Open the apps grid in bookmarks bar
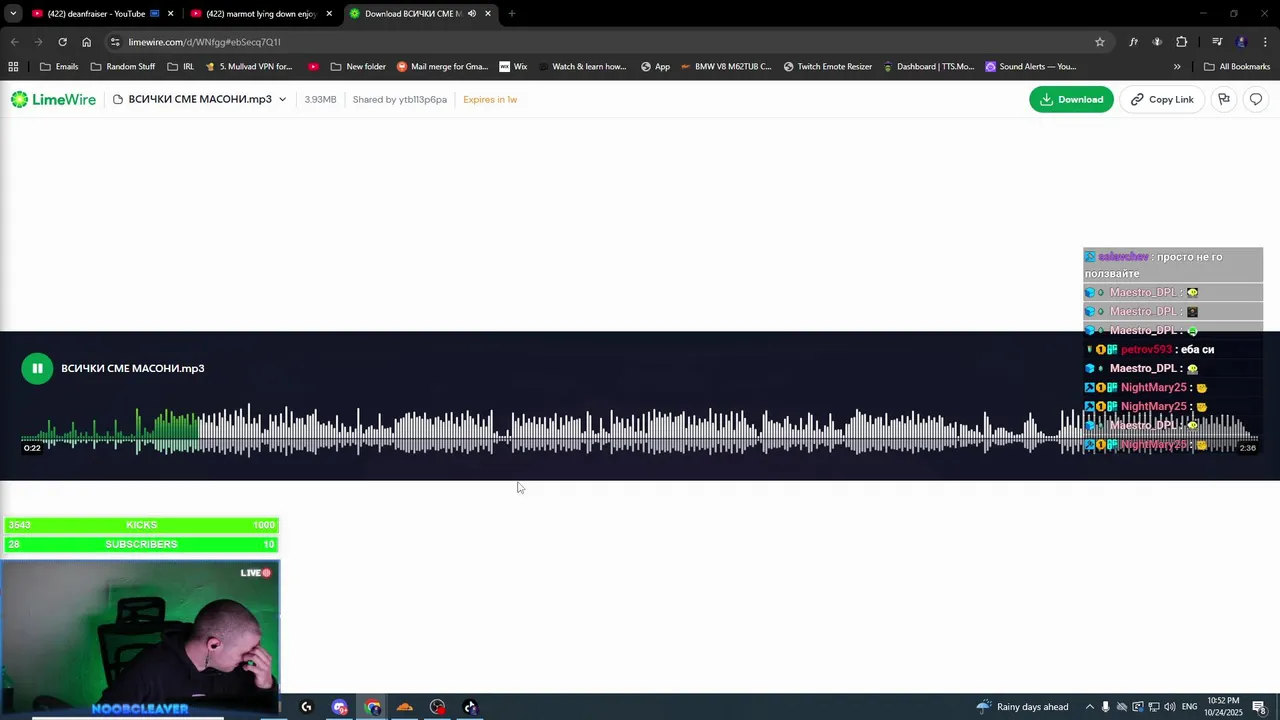 (x=13, y=67)
